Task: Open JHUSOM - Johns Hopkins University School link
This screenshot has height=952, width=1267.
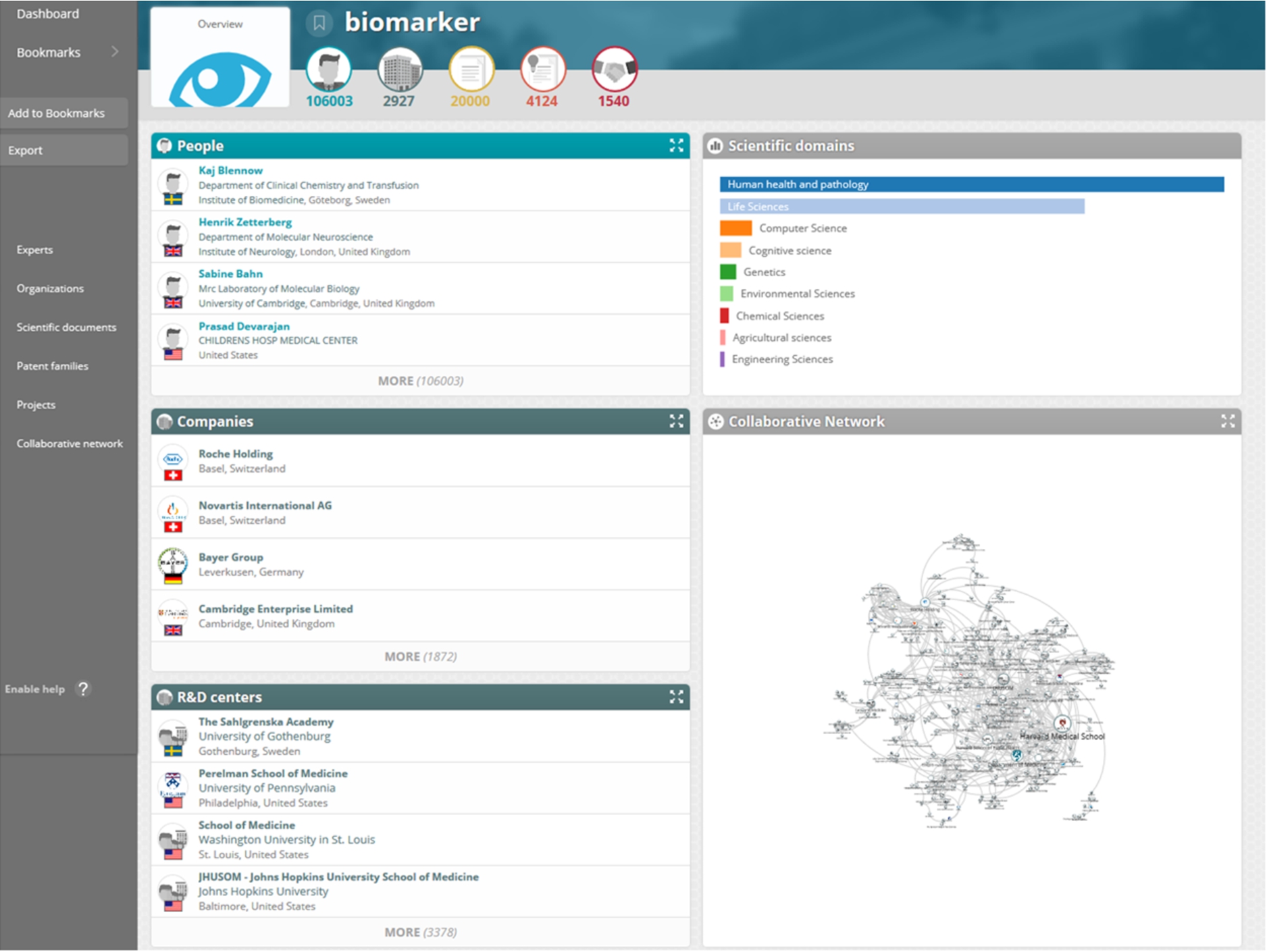Action: tap(338, 876)
